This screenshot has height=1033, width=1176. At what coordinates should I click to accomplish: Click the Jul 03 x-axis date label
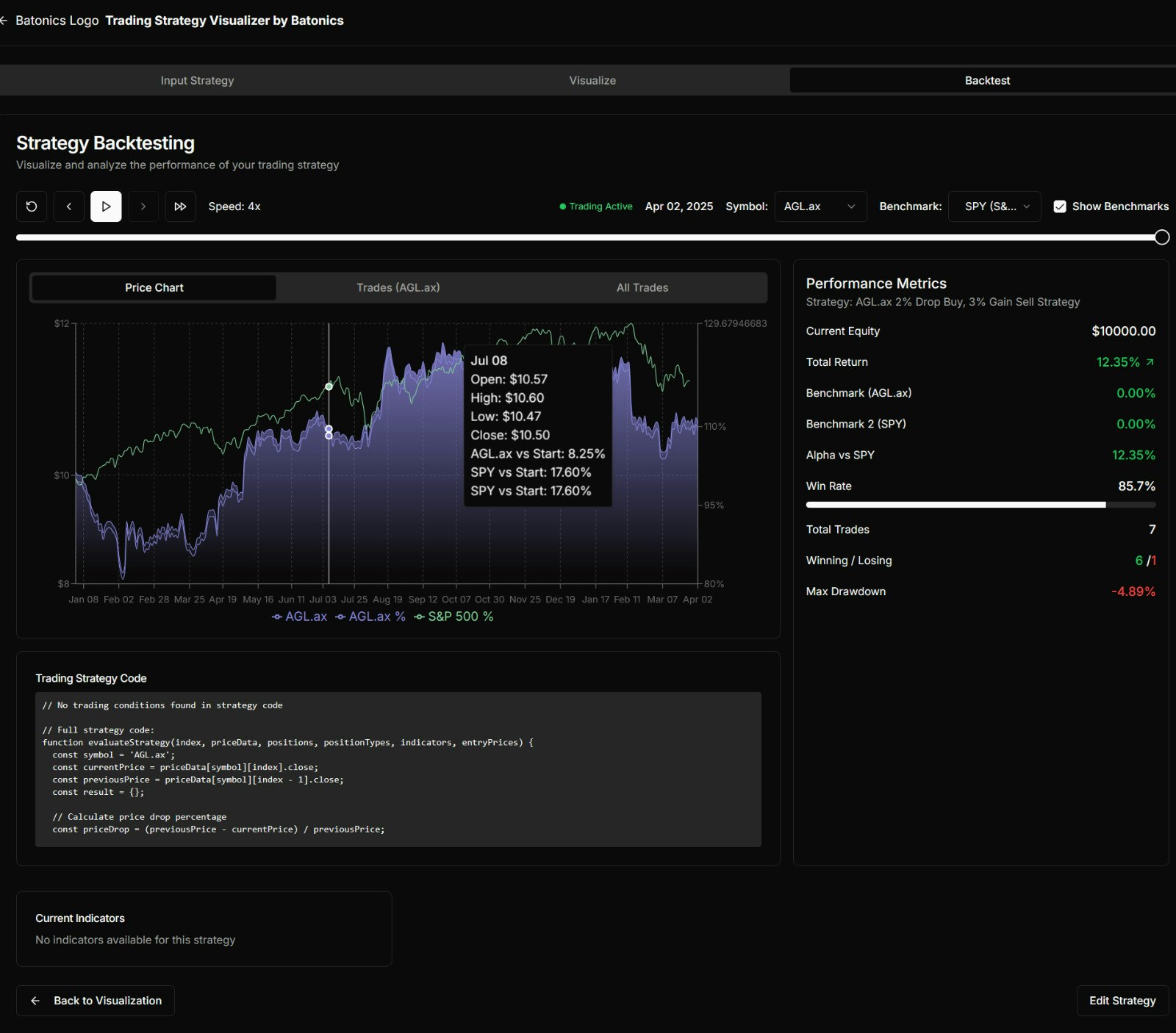[323, 600]
